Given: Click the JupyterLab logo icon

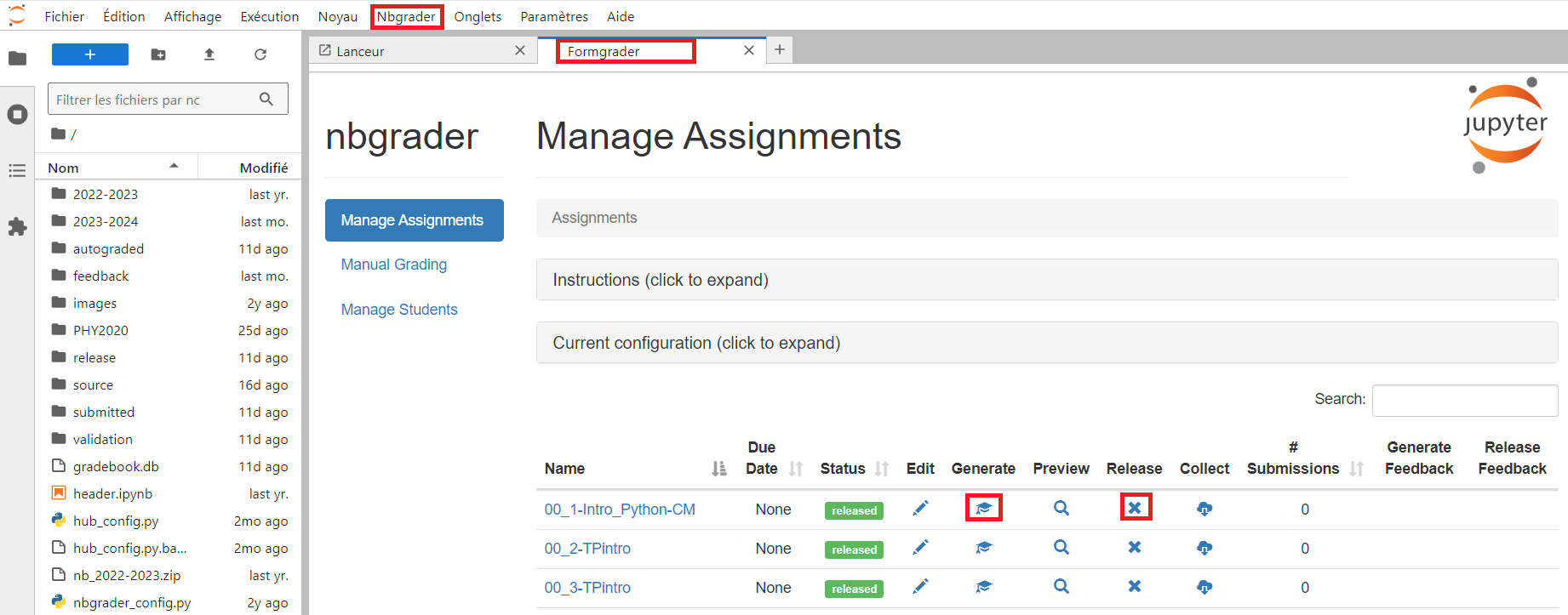Looking at the screenshot, I should pyautogui.click(x=17, y=15).
